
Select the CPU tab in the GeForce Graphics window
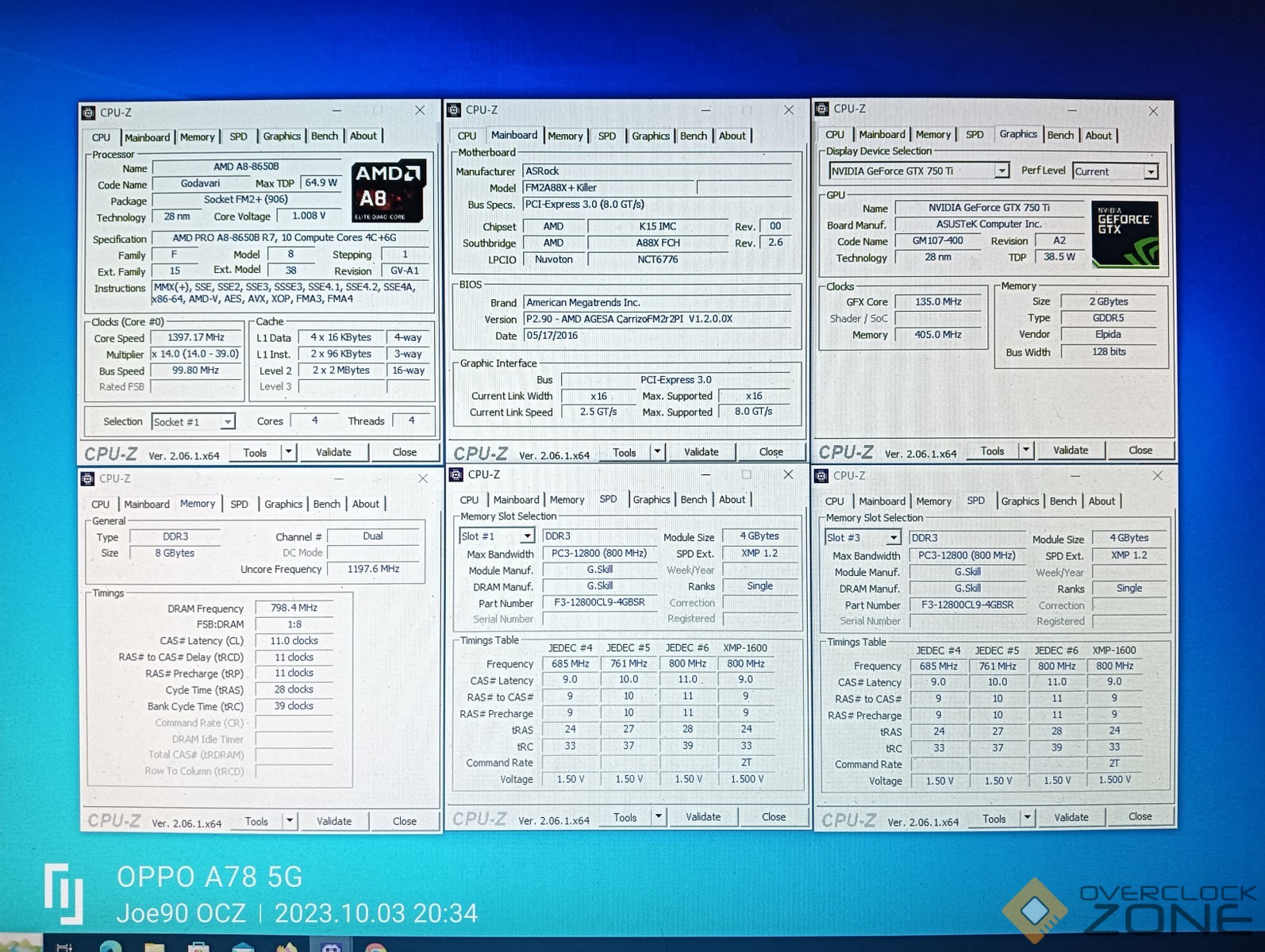pyautogui.click(x=835, y=135)
